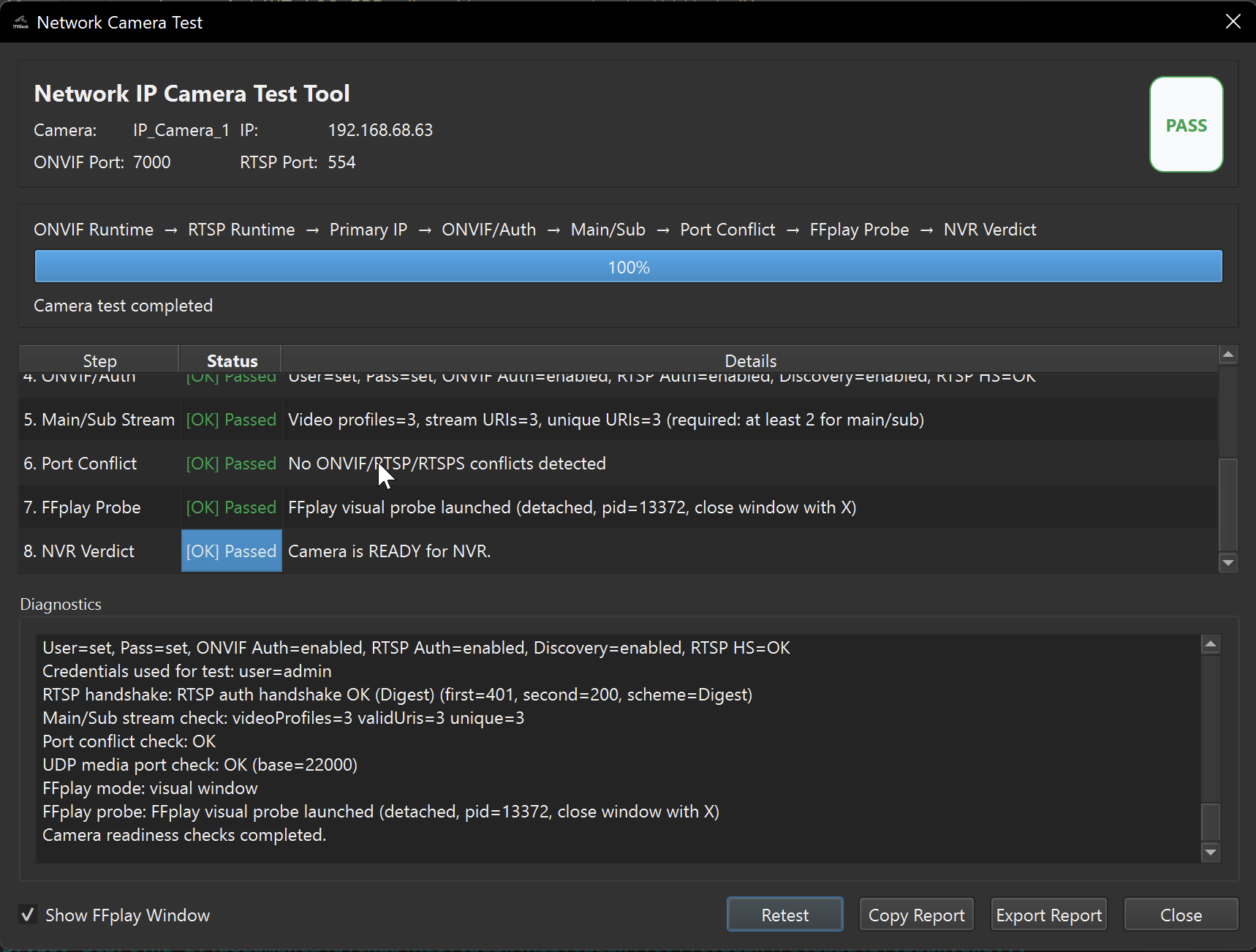Click the Copy Report button
This screenshot has width=1256, height=952.
[x=916, y=915]
